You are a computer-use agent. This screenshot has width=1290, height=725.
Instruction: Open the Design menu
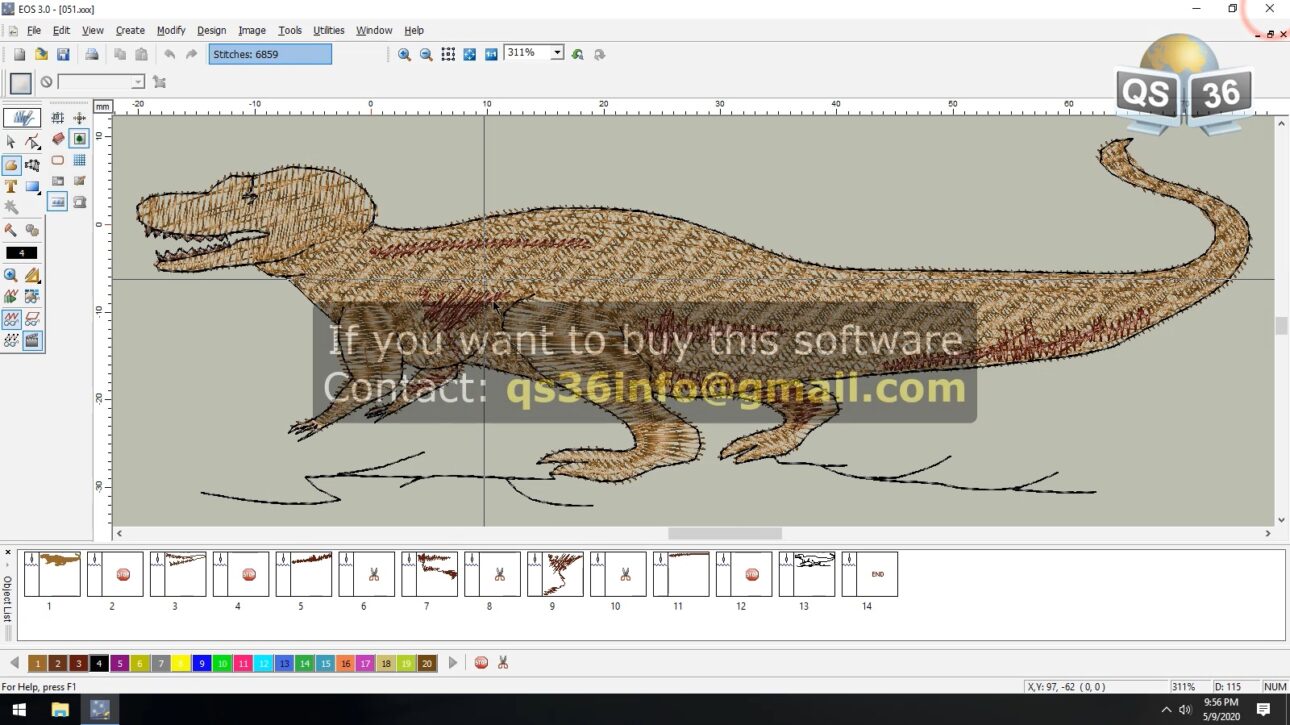211,30
